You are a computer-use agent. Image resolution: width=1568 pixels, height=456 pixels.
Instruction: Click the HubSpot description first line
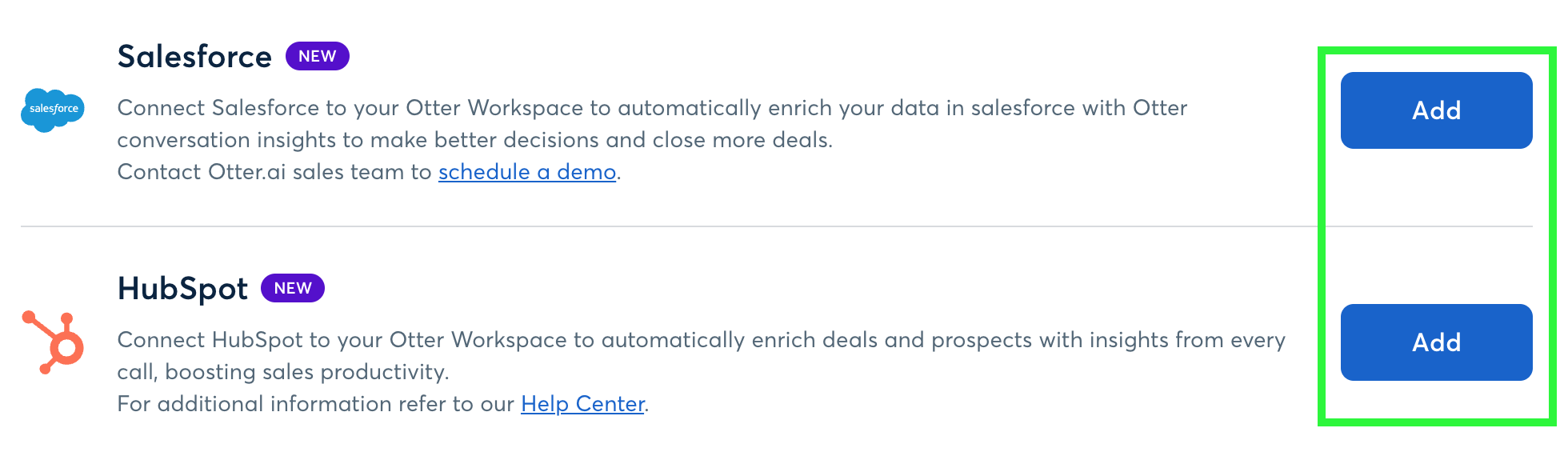[702, 340]
